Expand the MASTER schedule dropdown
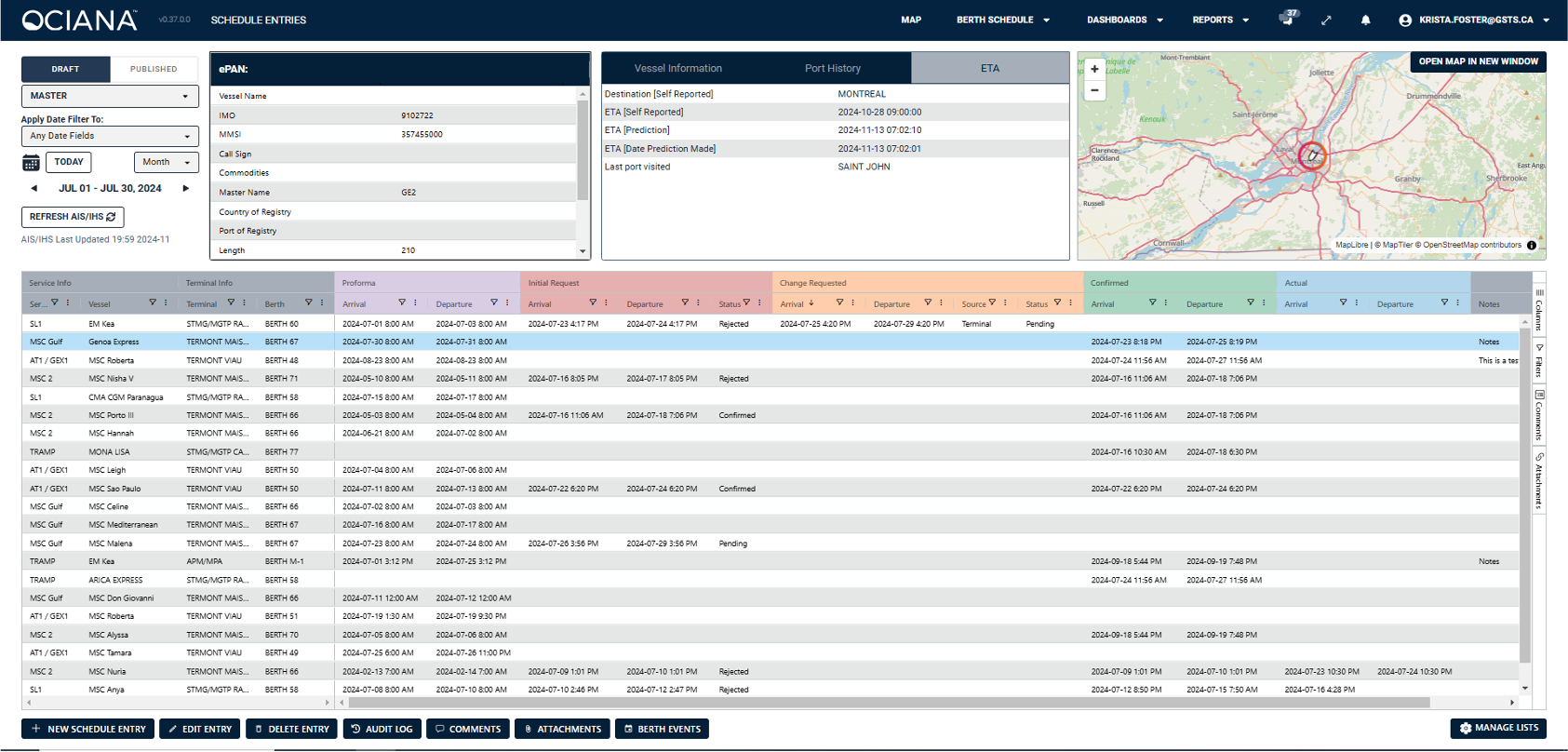 pos(110,96)
